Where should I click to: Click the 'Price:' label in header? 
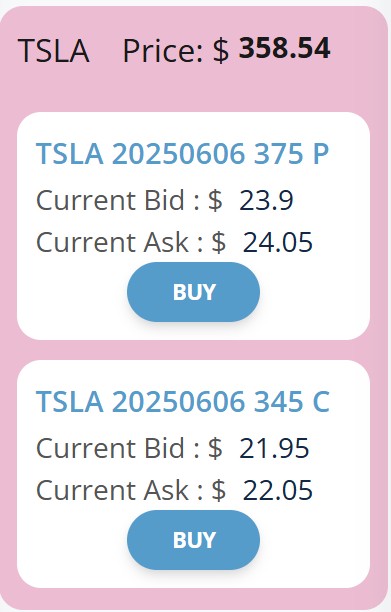(x=163, y=51)
